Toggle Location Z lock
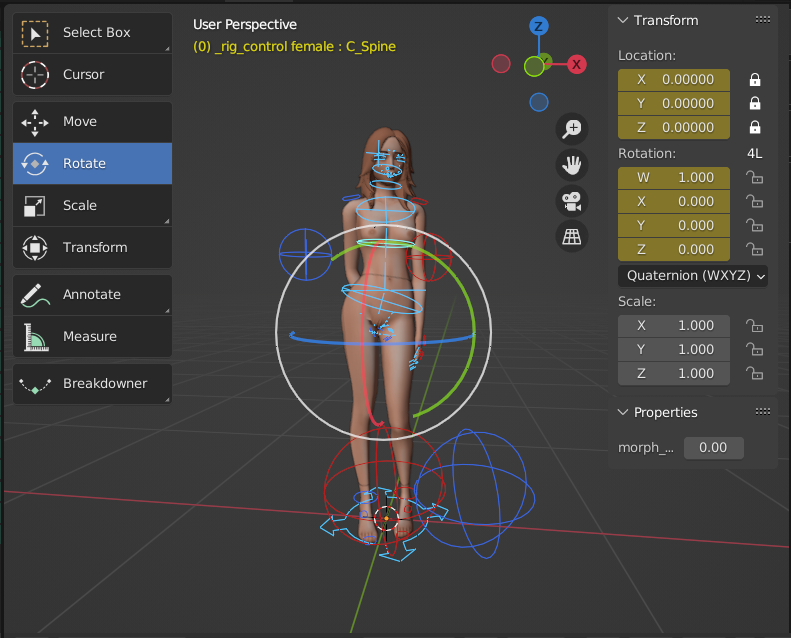This screenshot has width=791, height=638. 755,127
